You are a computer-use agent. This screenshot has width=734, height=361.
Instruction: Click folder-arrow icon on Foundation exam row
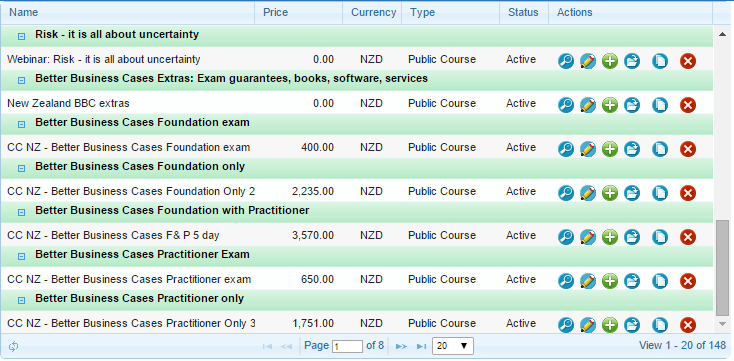click(x=632, y=149)
